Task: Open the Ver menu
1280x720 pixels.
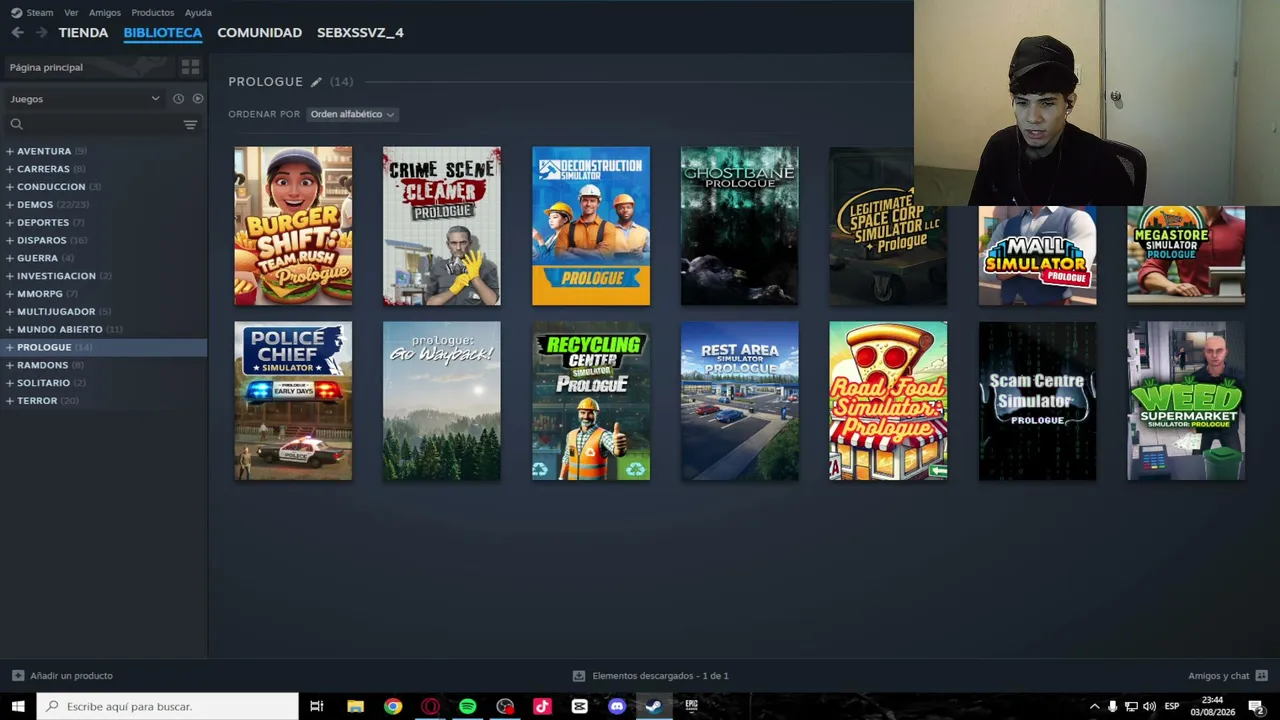Action: [71, 12]
